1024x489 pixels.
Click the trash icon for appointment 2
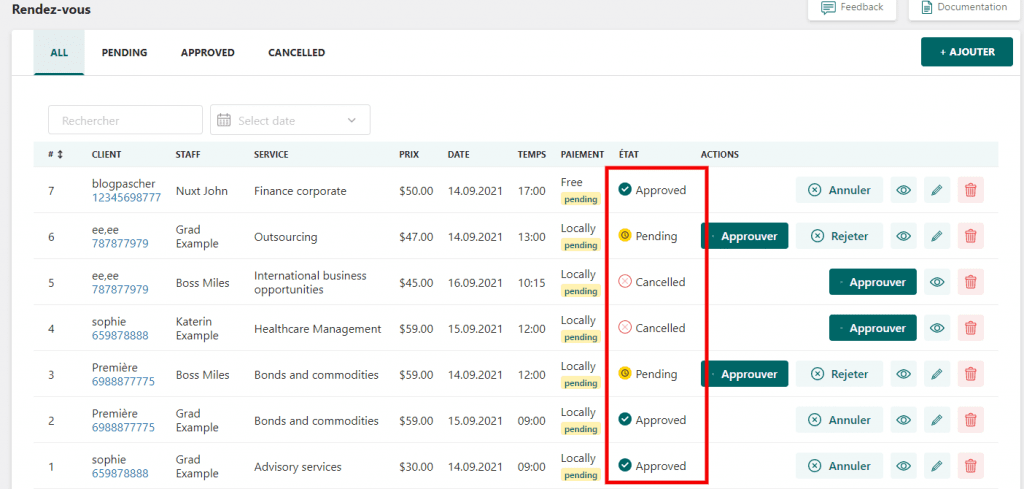pyautogui.click(x=969, y=420)
